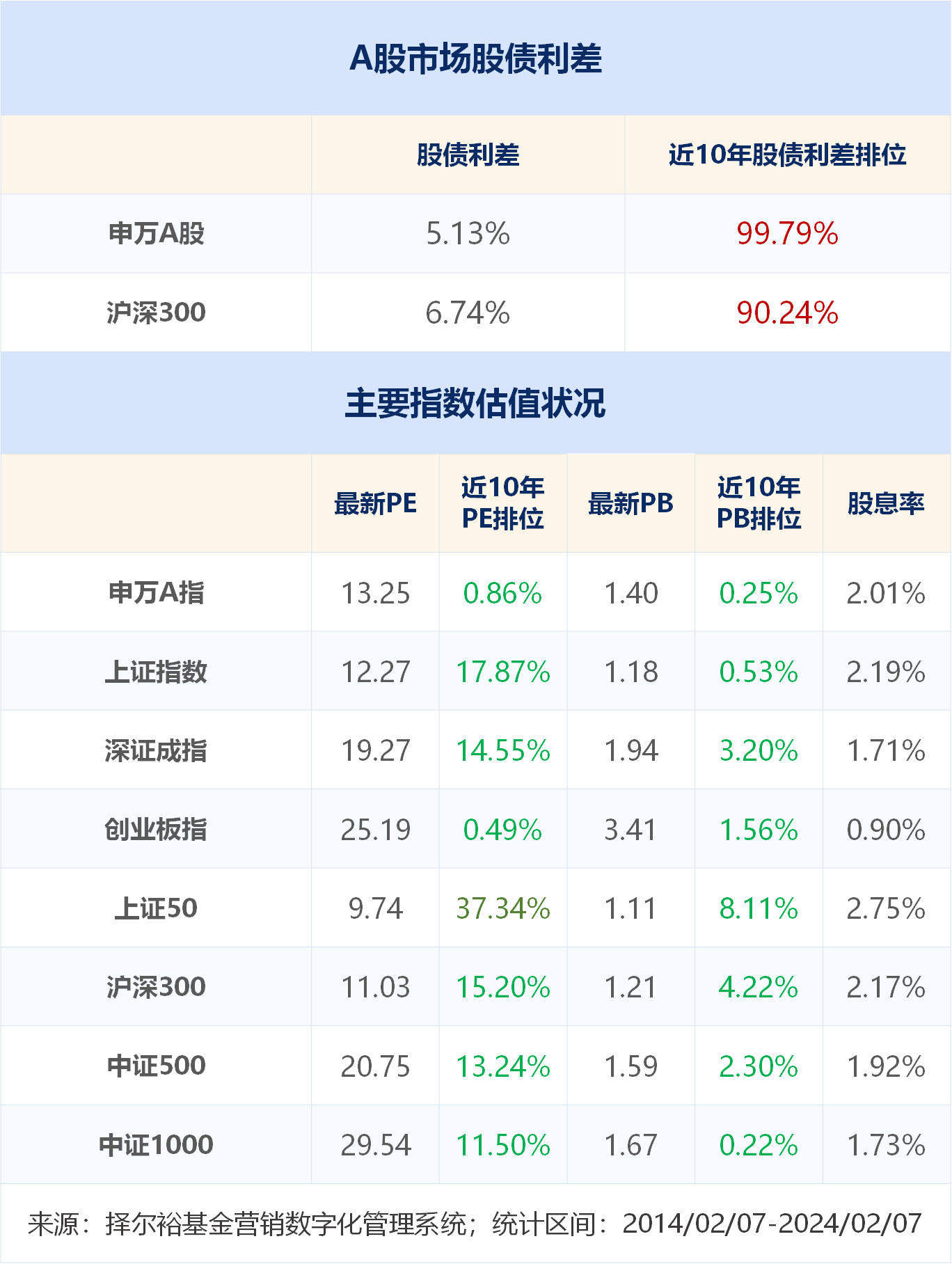Click the title A股市场股债利差

476,58
